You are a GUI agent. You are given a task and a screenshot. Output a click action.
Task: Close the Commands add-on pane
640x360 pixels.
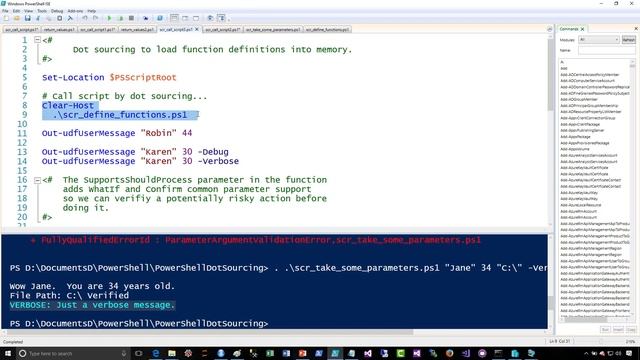click(x=636, y=29)
